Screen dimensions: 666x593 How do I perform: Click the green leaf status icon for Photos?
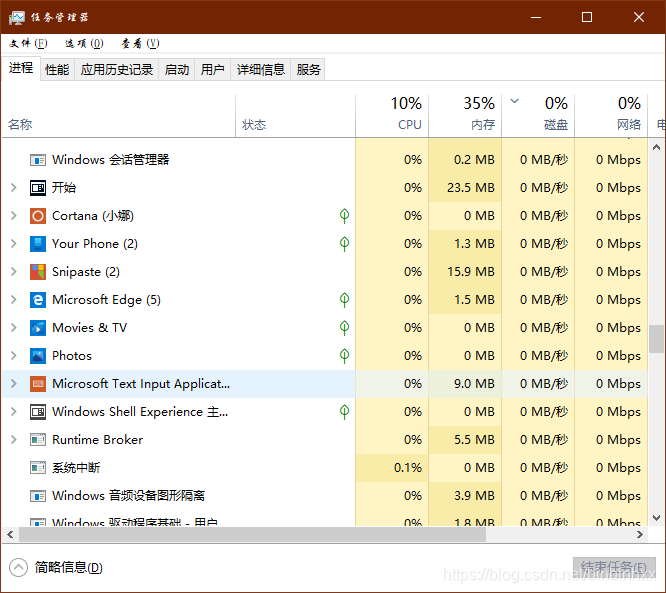pyautogui.click(x=344, y=356)
